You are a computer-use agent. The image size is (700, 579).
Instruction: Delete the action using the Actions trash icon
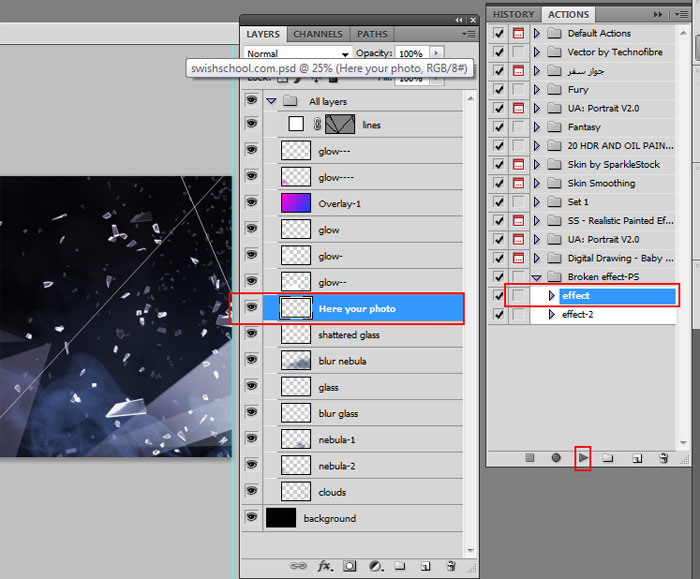pos(662,458)
